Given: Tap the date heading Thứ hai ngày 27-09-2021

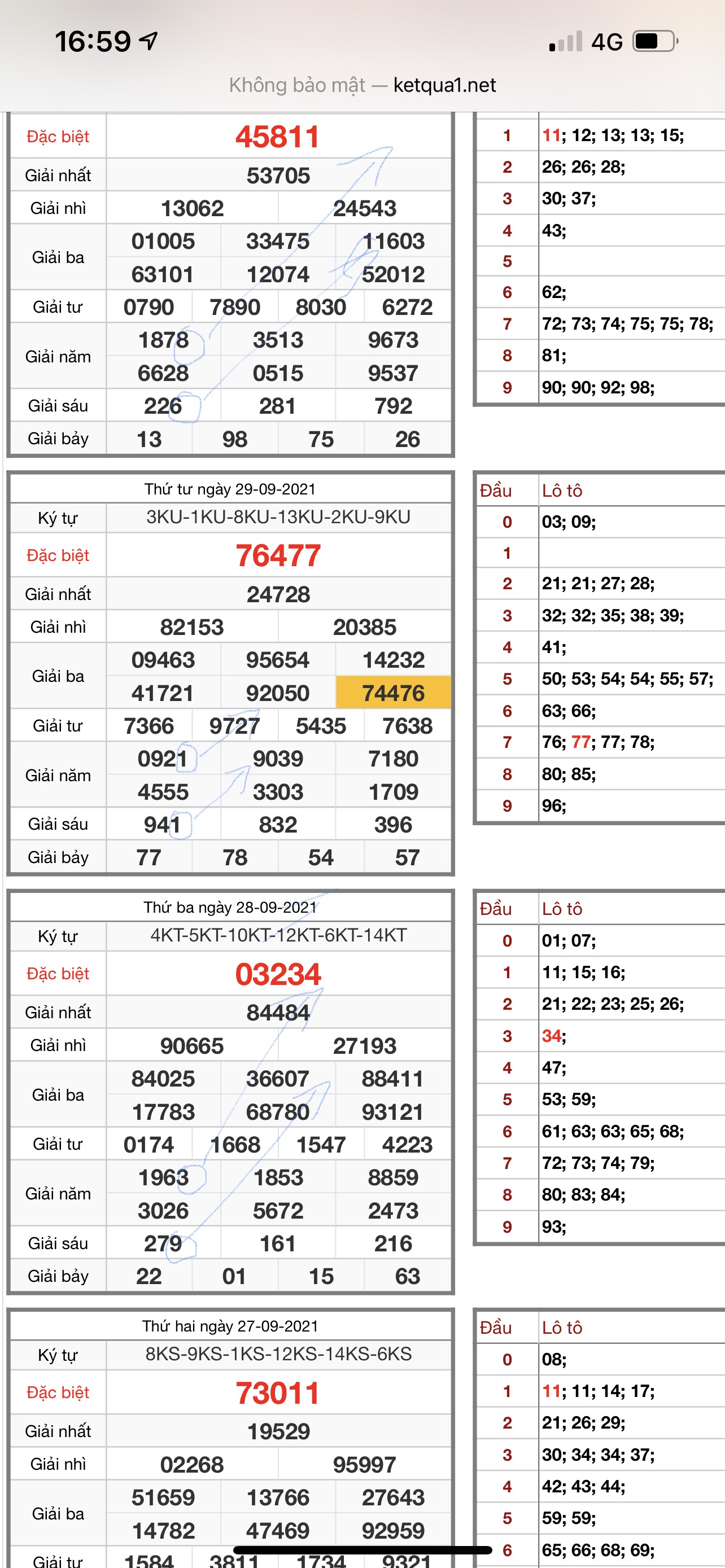Looking at the screenshot, I should tap(230, 1326).
